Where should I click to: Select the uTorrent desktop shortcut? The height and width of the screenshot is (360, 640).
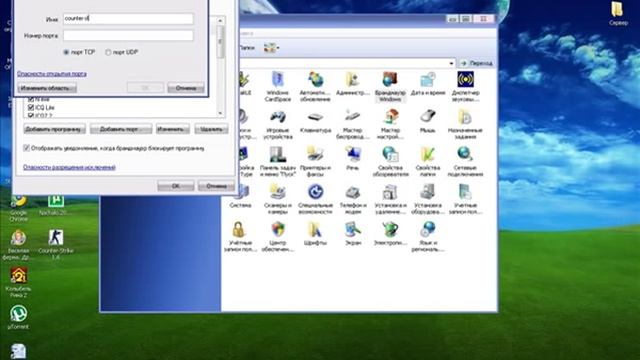point(18,317)
